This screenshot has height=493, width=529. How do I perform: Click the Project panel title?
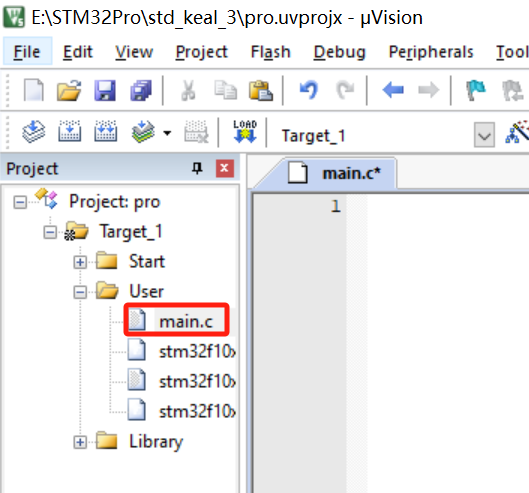[x=32, y=168]
